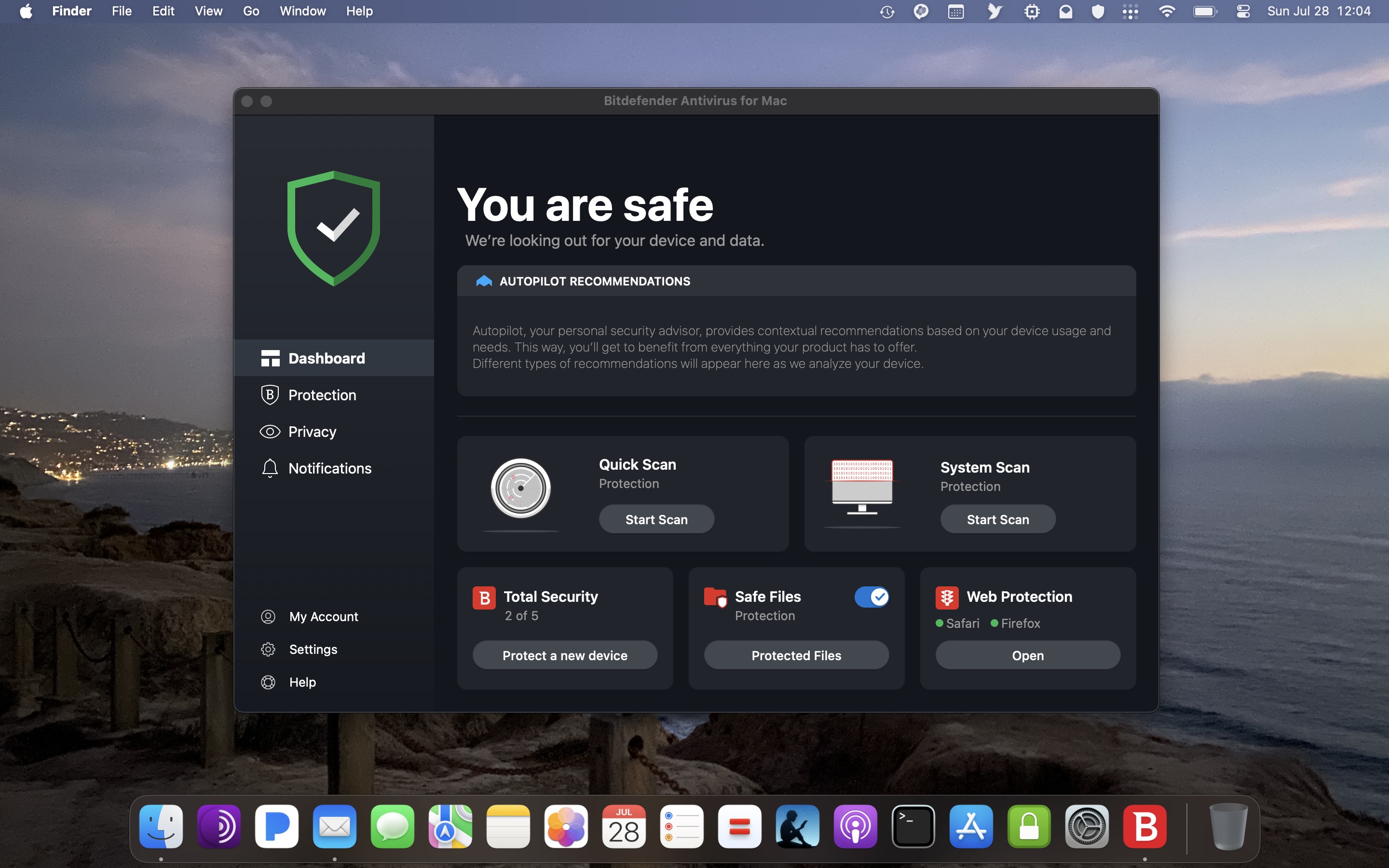The image size is (1389, 868).
Task: Click Bitdefender shield icon in menu bar
Action: coord(1097,12)
